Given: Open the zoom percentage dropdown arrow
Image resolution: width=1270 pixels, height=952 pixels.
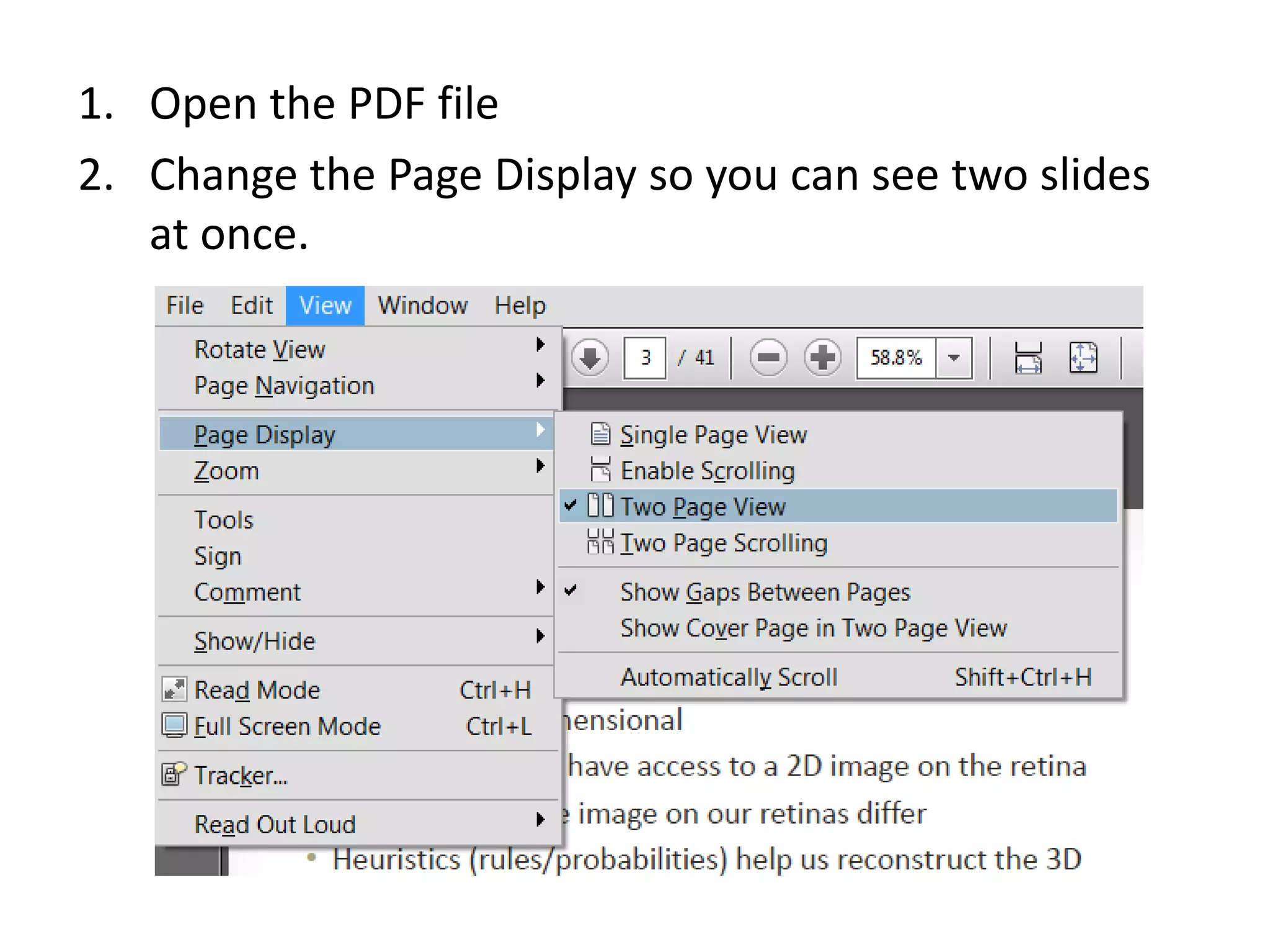Looking at the screenshot, I should (954, 358).
